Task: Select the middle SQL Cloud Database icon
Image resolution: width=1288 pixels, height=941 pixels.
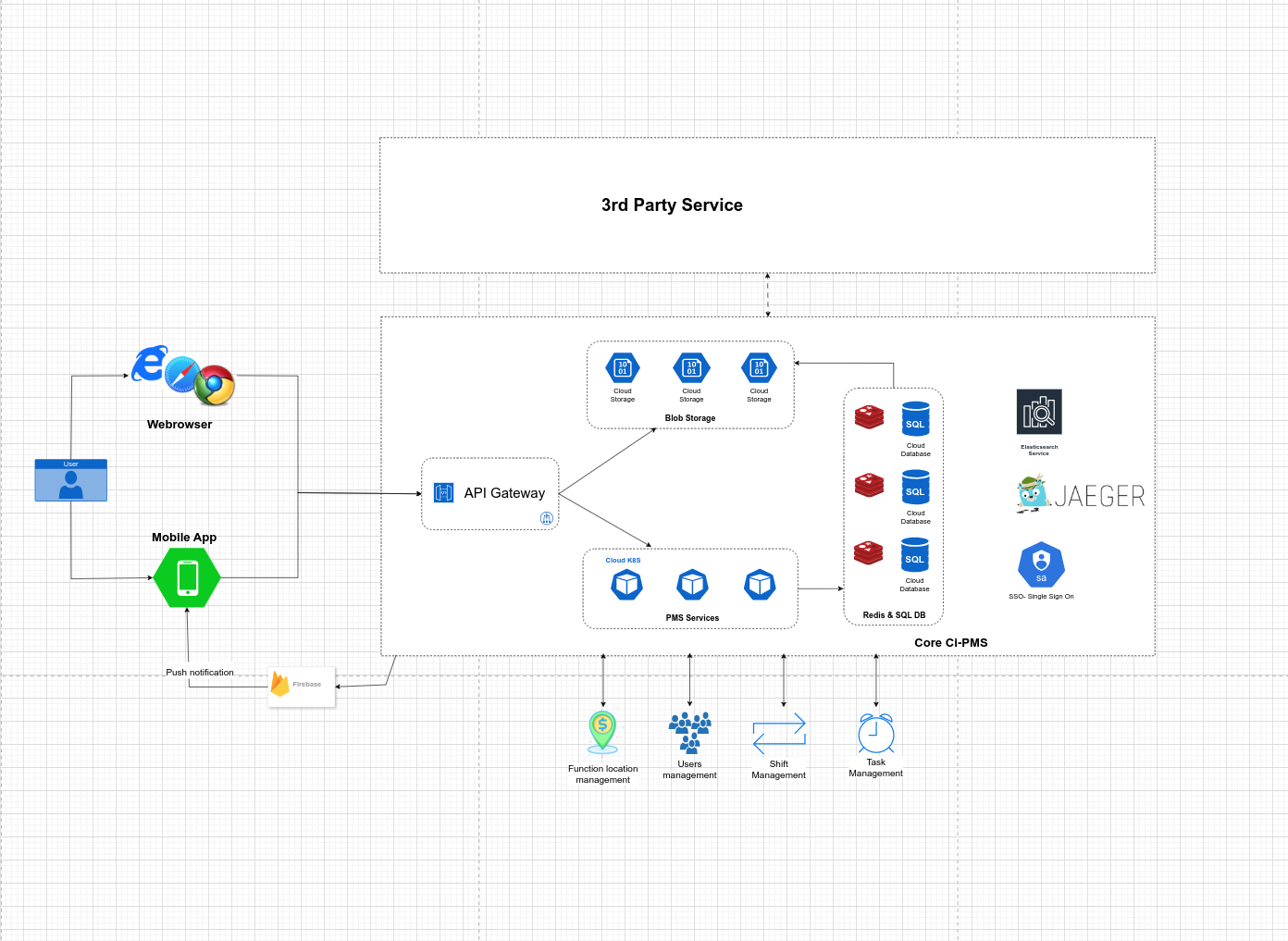Action: [916, 487]
